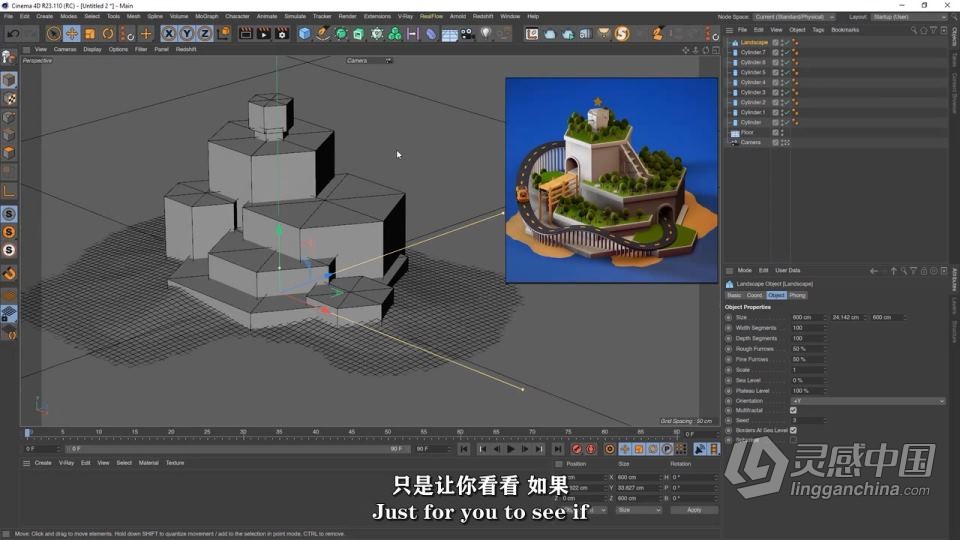This screenshot has height=540, width=960.
Task: Switch to the Basic tab
Action: [734, 295]
